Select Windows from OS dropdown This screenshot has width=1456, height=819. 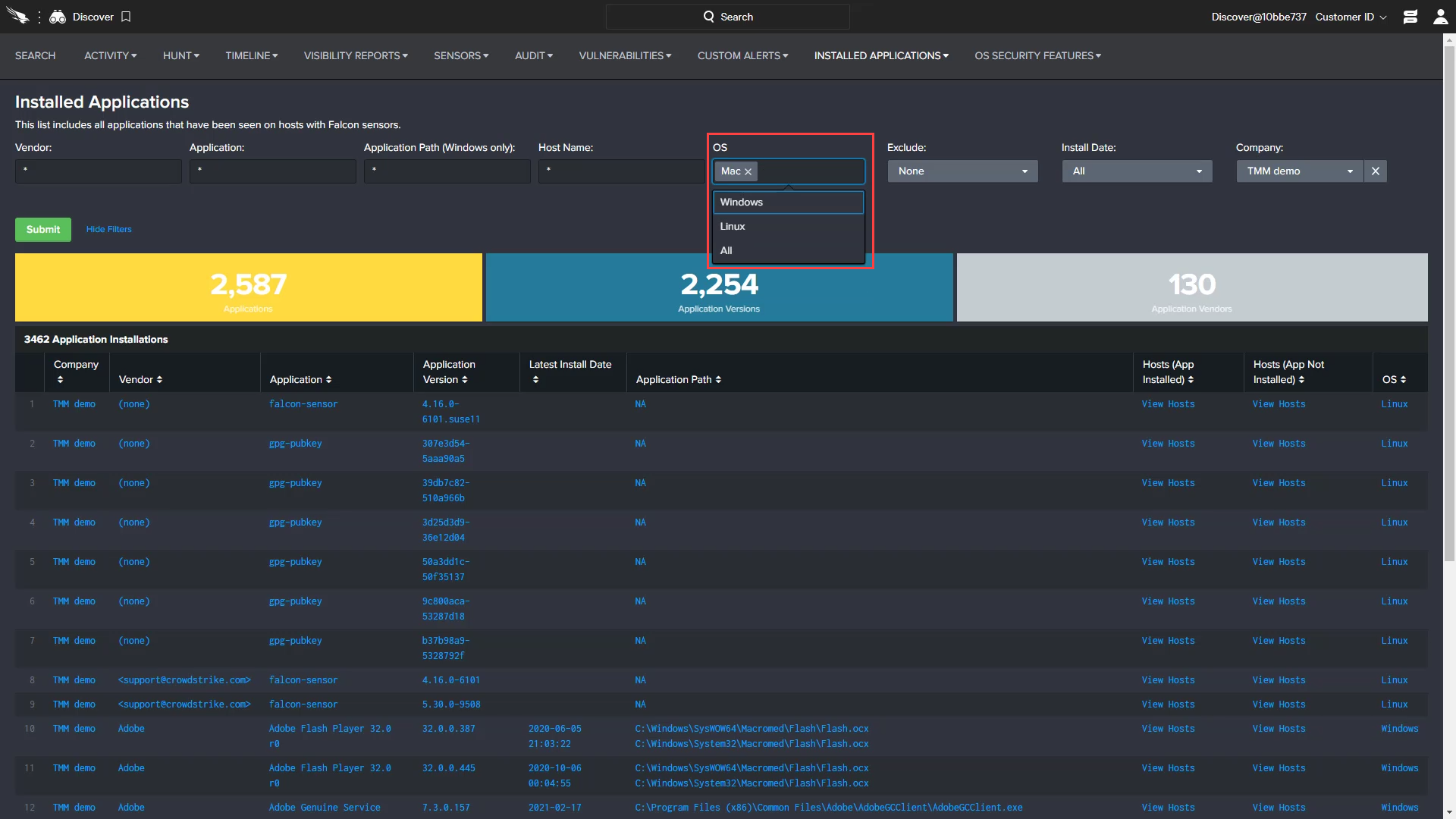tap(788, 202)
